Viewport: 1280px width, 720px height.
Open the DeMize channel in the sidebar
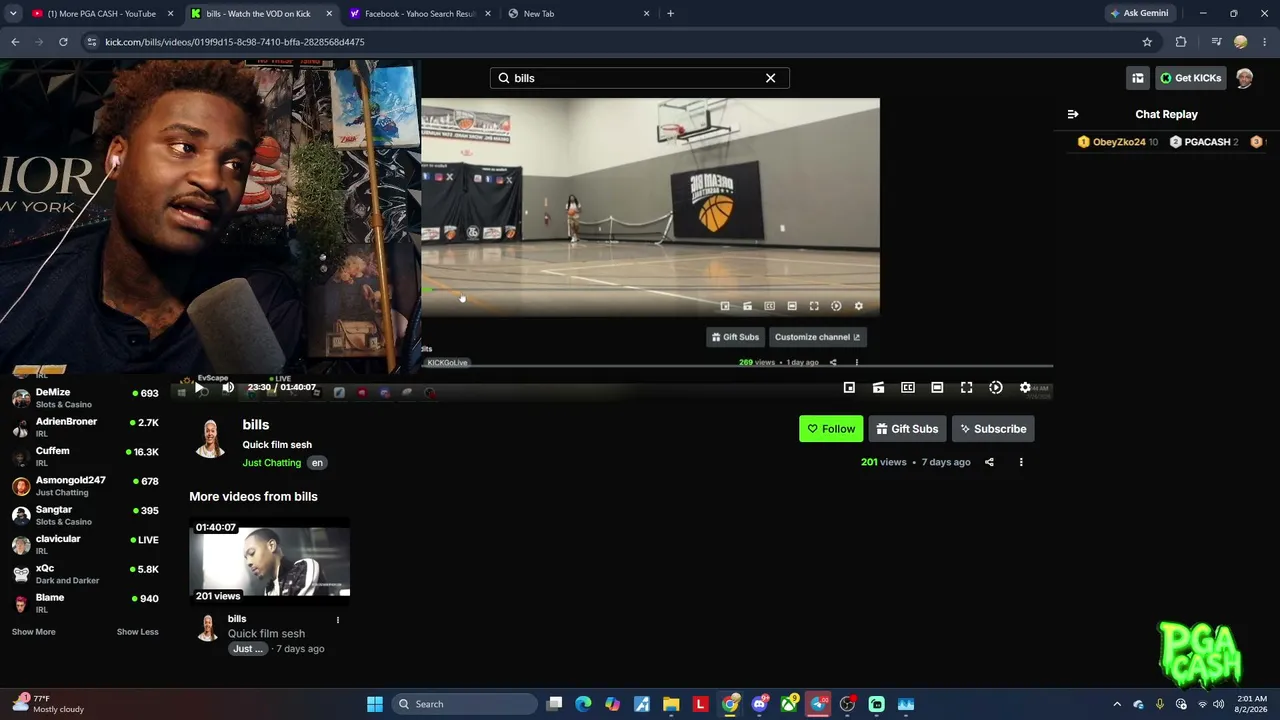(x=85, y=398)
